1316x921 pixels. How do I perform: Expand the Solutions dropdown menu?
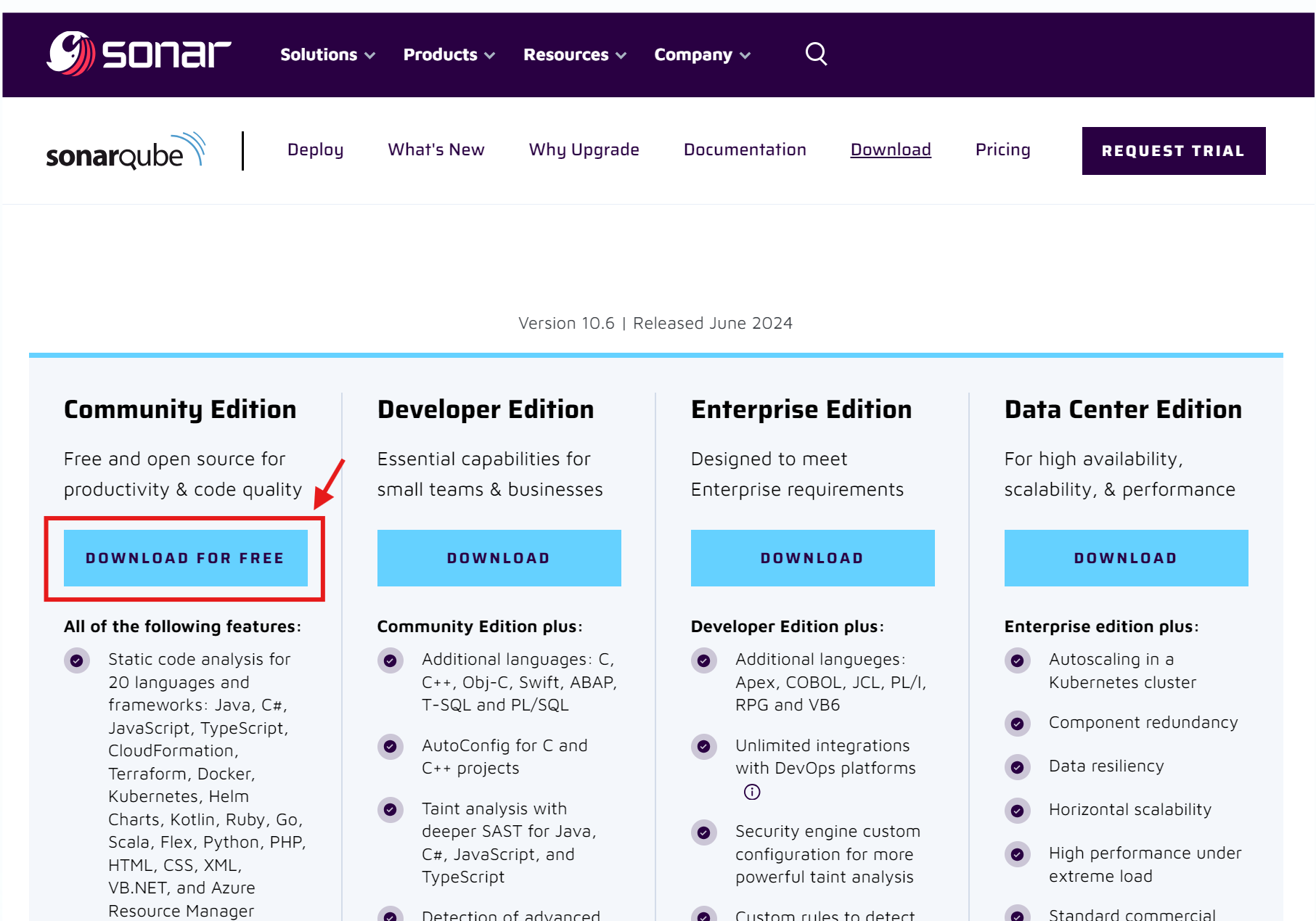327,54
